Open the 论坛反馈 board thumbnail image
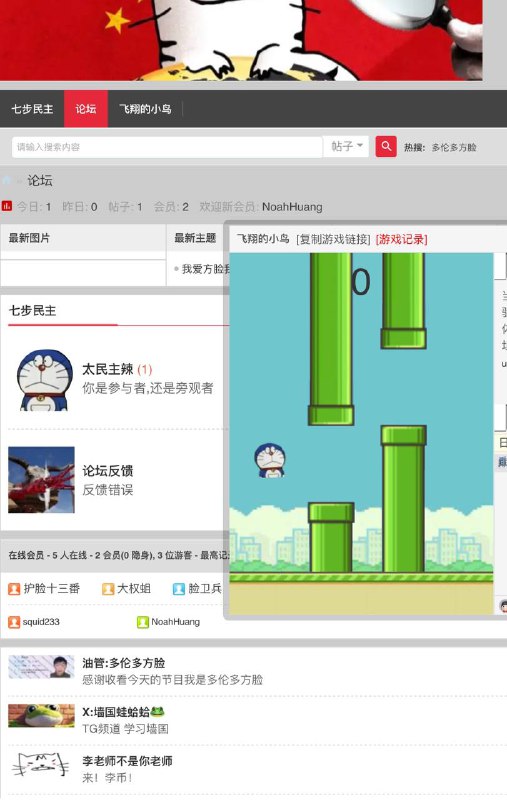The height and width of the screenshot is (800, 507). click(41, 480)
